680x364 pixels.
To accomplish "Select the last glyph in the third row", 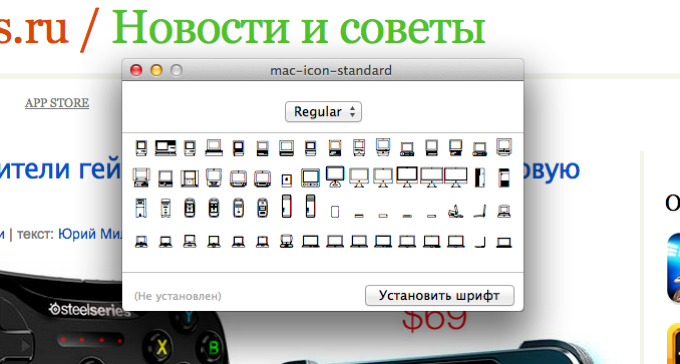I will pos(504,211).
